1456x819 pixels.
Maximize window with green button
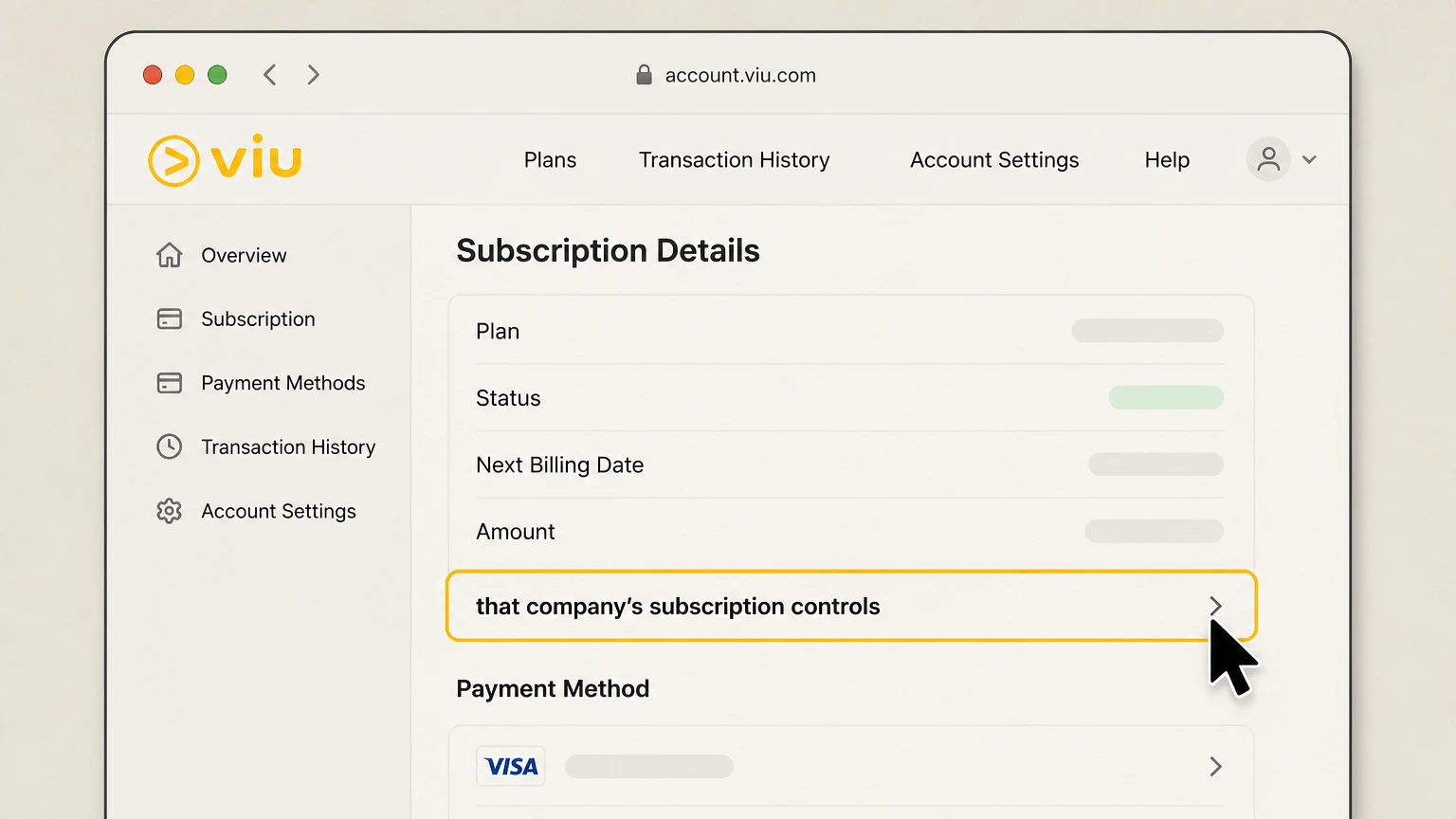pos(217,75)
